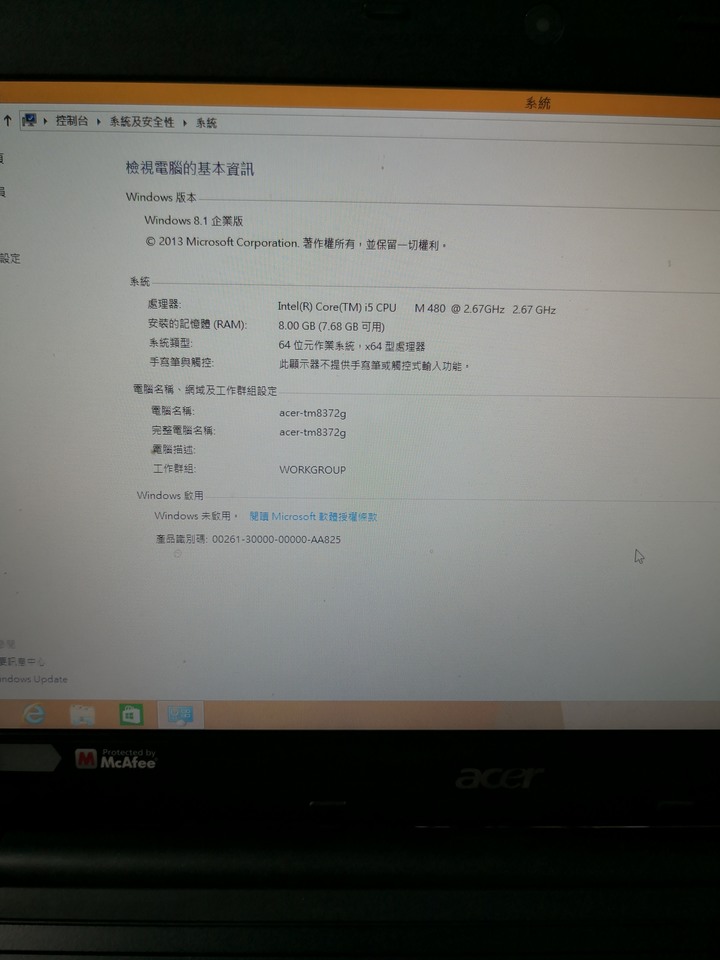Click the 系統 window title text

(538, 103)
